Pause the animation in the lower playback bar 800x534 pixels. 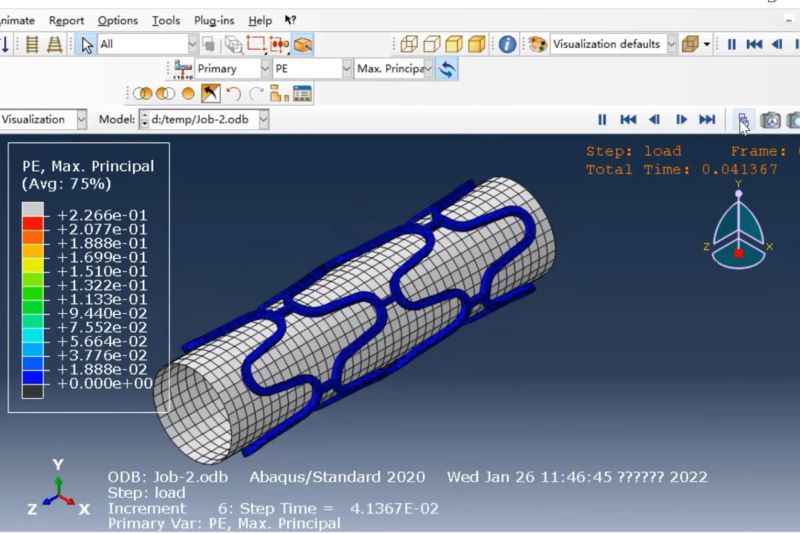click(602, 120)
